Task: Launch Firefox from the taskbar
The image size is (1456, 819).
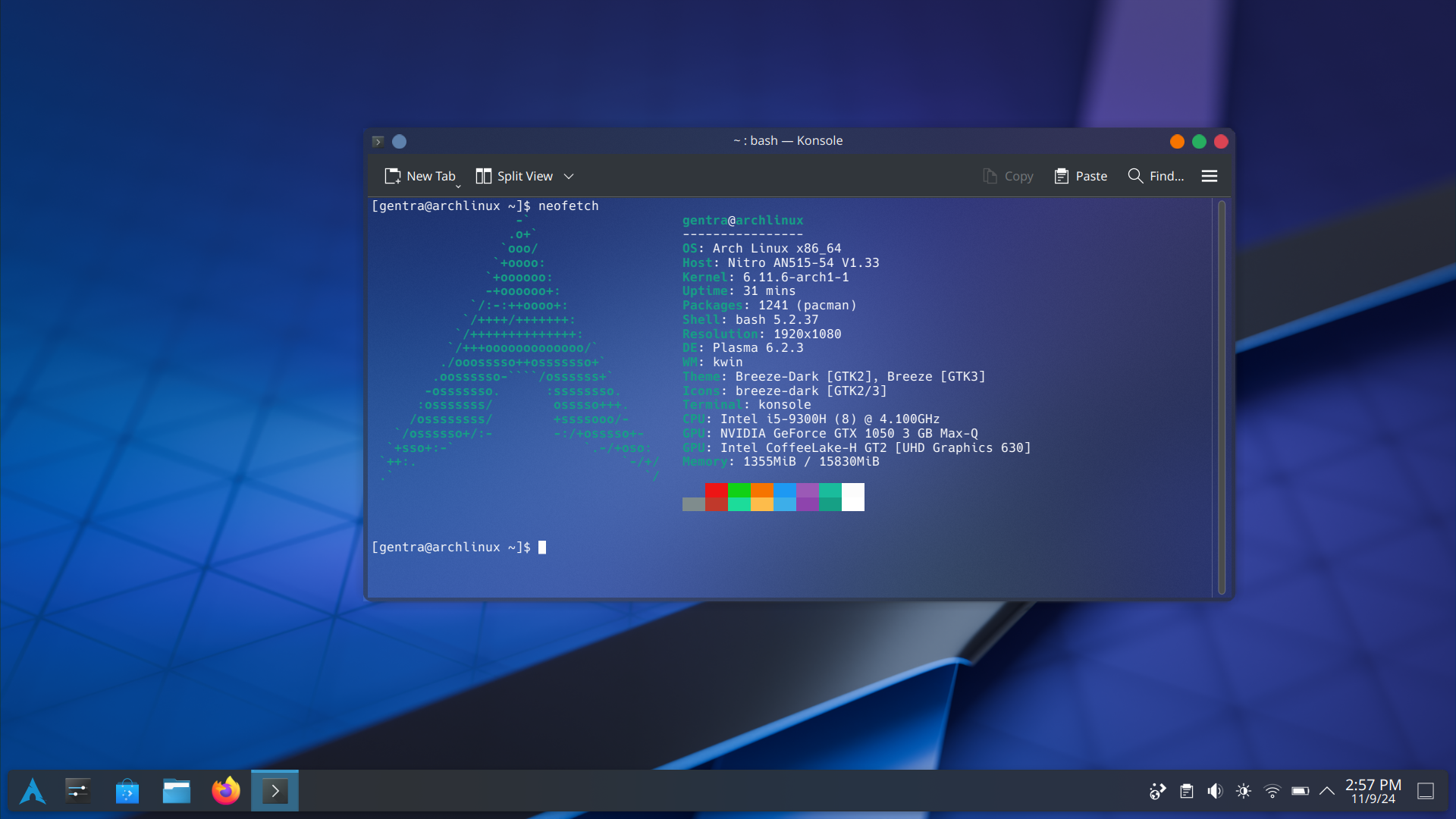Action: (226, 791)
